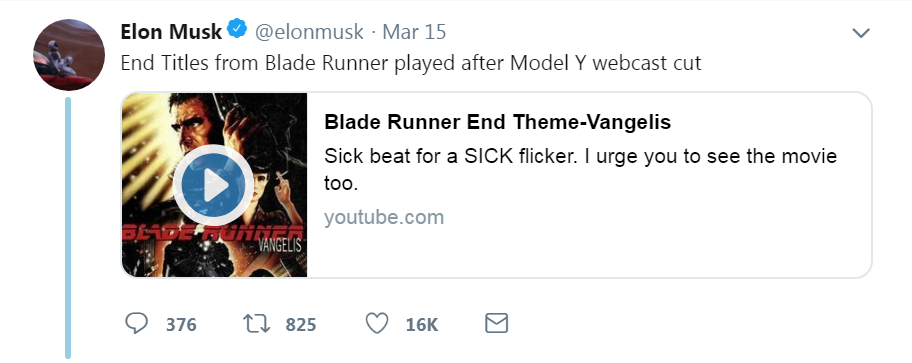Viewport: 912px width, 363px height.
Task: Click the blue verified badge
Action: [x=237, y=30]
